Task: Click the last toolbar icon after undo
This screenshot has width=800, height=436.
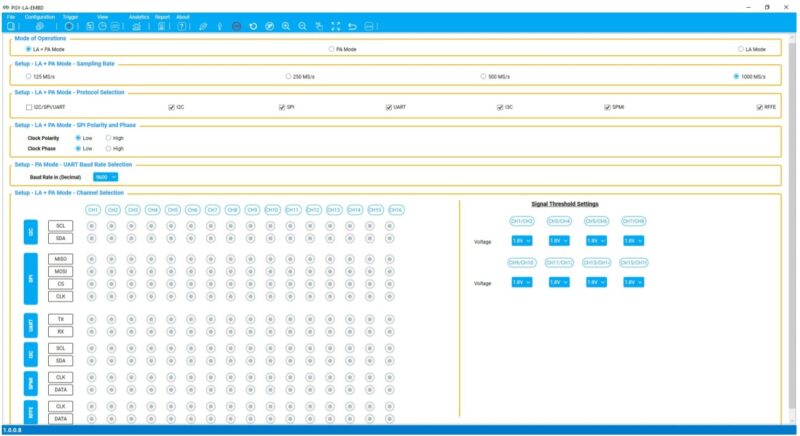Action: point(369,26)
